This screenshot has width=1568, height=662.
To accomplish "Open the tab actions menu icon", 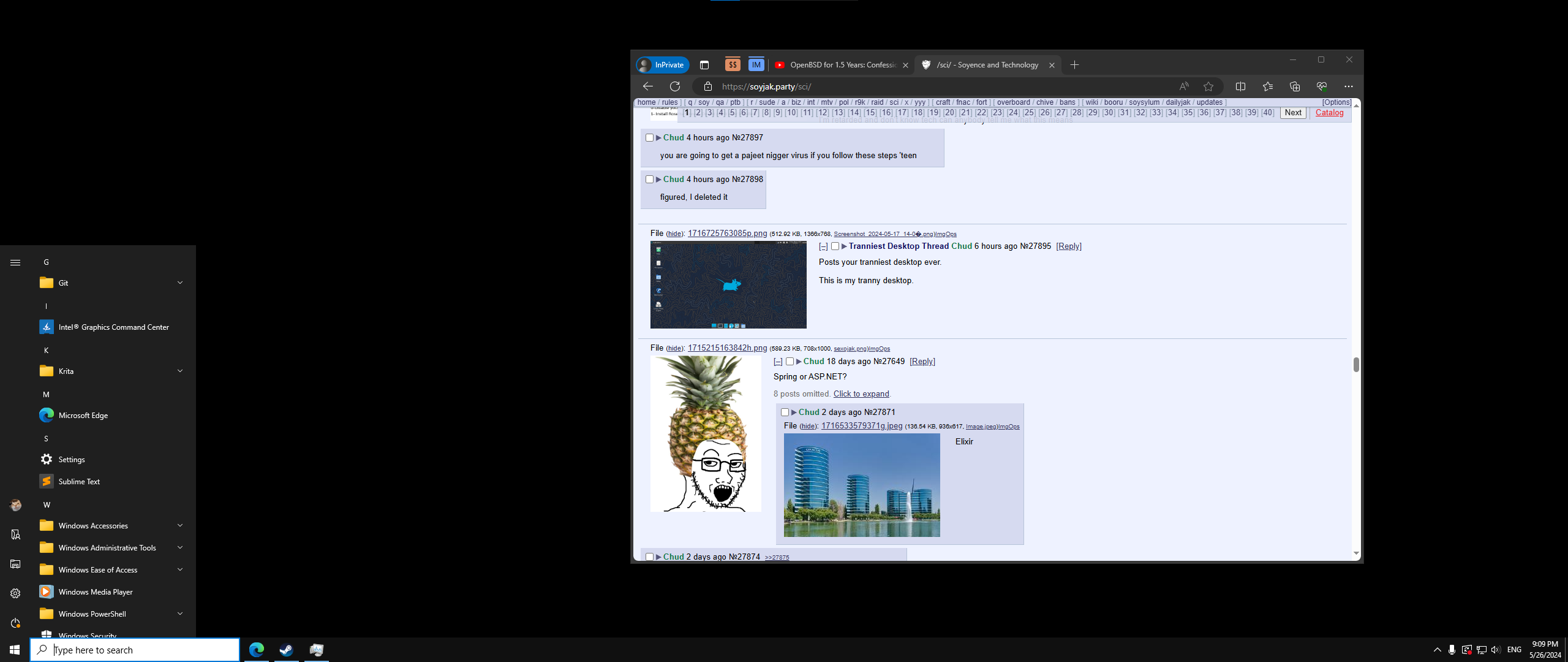I will tap(704, 65).
